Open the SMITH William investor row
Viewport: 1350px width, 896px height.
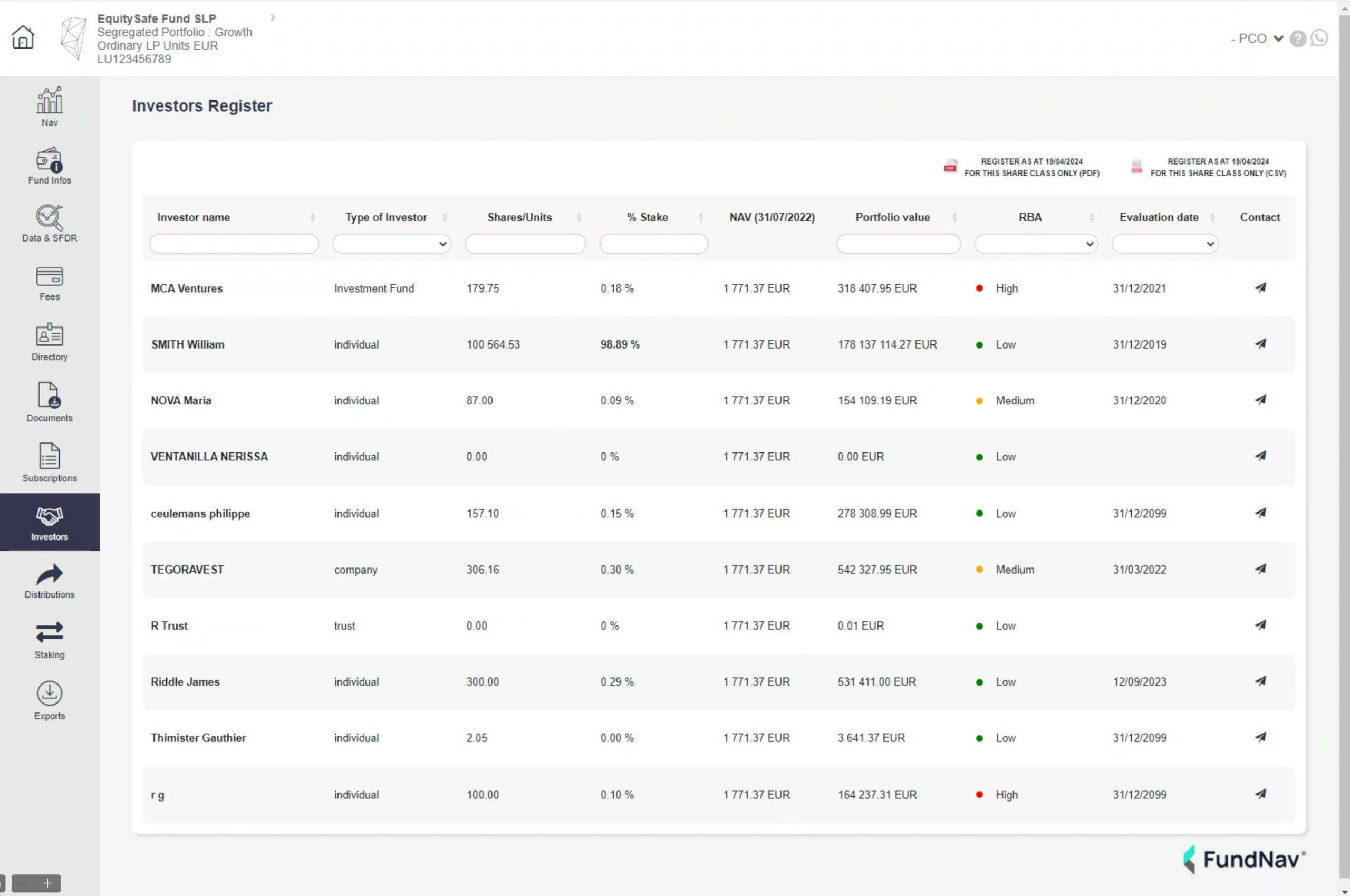[x=719, y=344]
